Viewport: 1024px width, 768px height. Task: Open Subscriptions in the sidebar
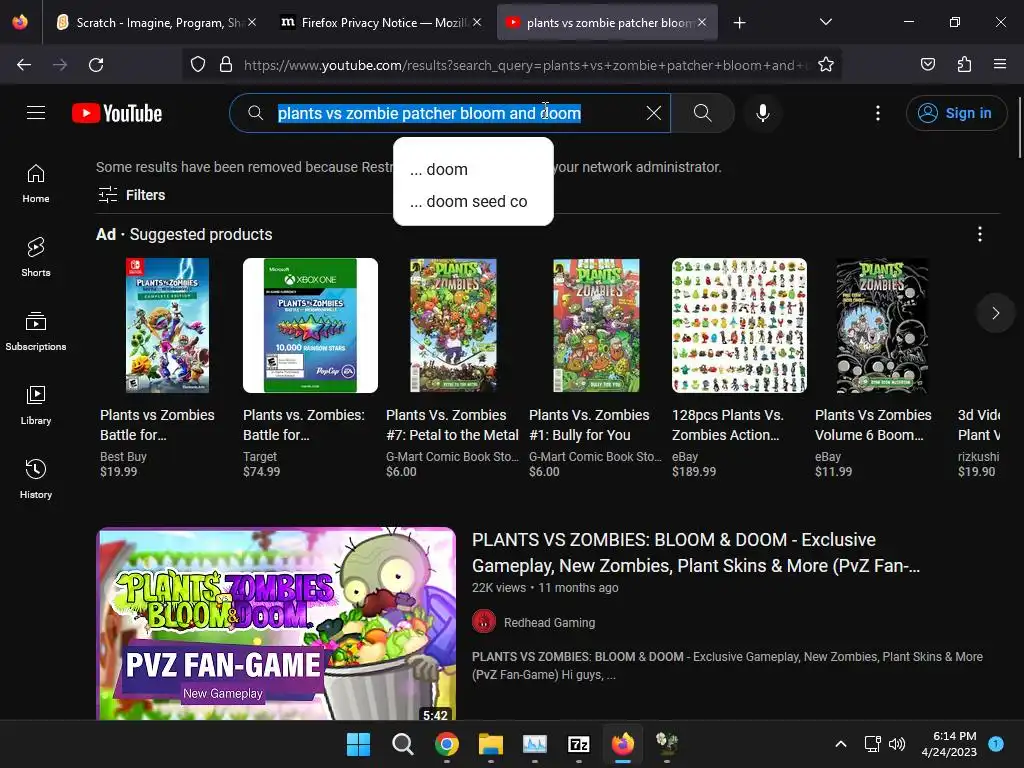point(36,331)
